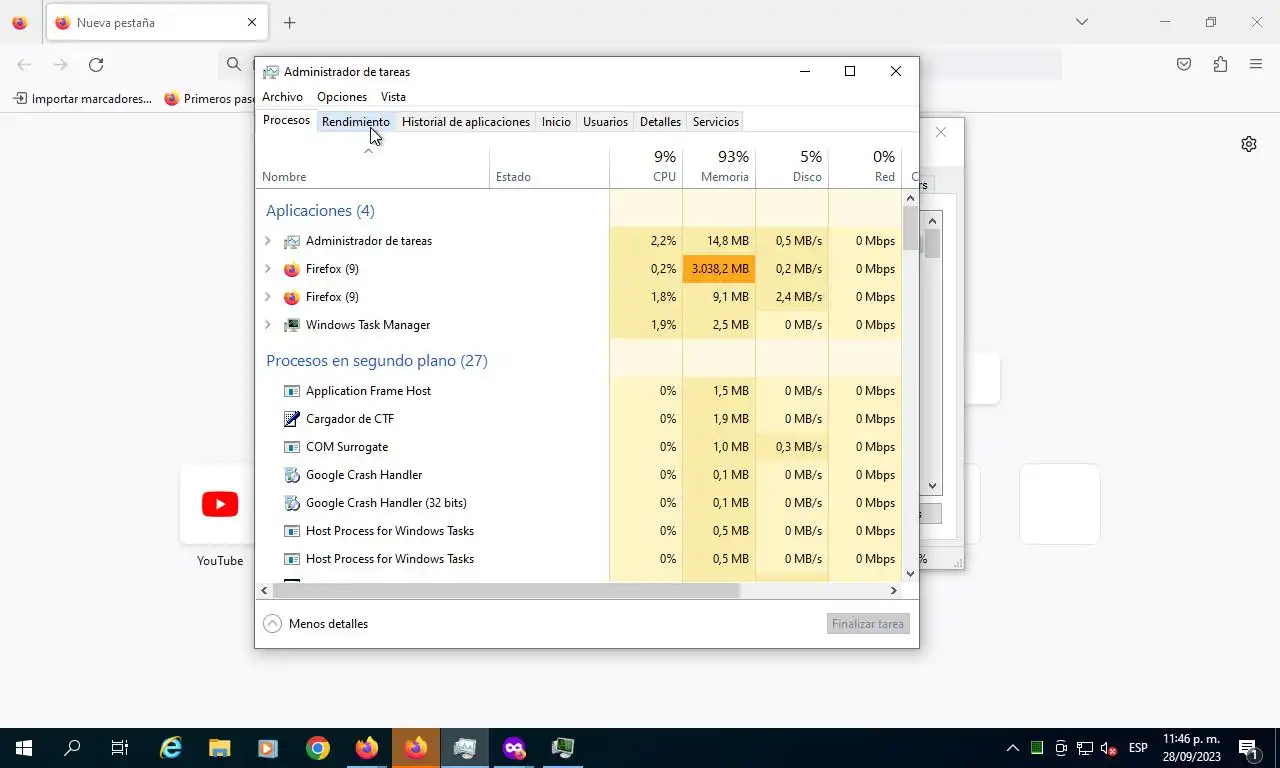Click the first Firefox (9) process icon
This screenshot has width=1280, height=768.
[291, 269]
